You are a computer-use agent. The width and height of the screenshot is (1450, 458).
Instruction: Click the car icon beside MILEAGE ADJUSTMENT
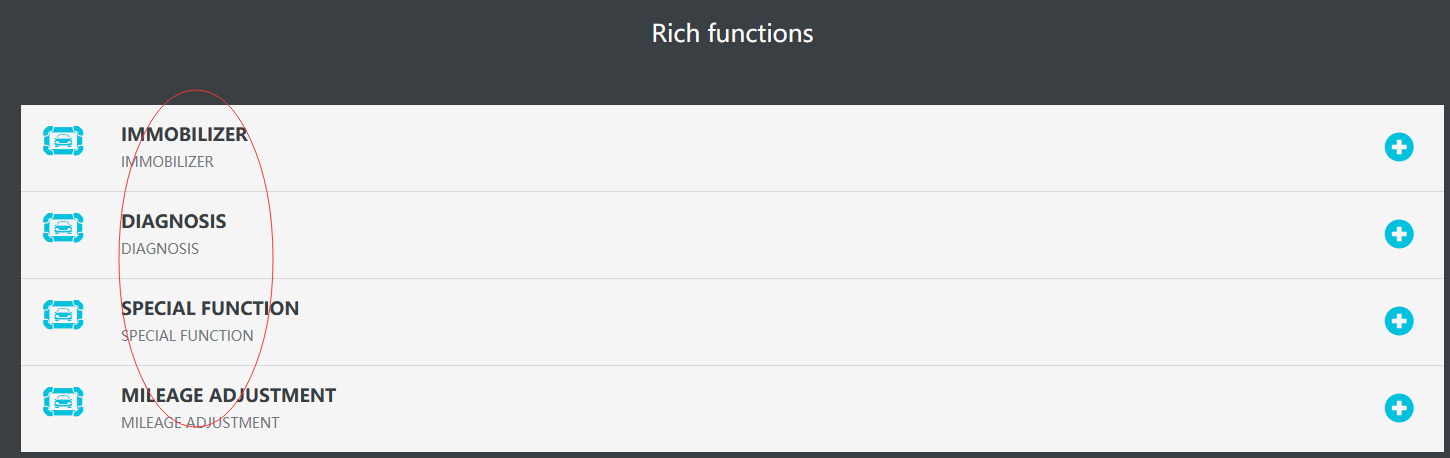(x=63, y=401)
